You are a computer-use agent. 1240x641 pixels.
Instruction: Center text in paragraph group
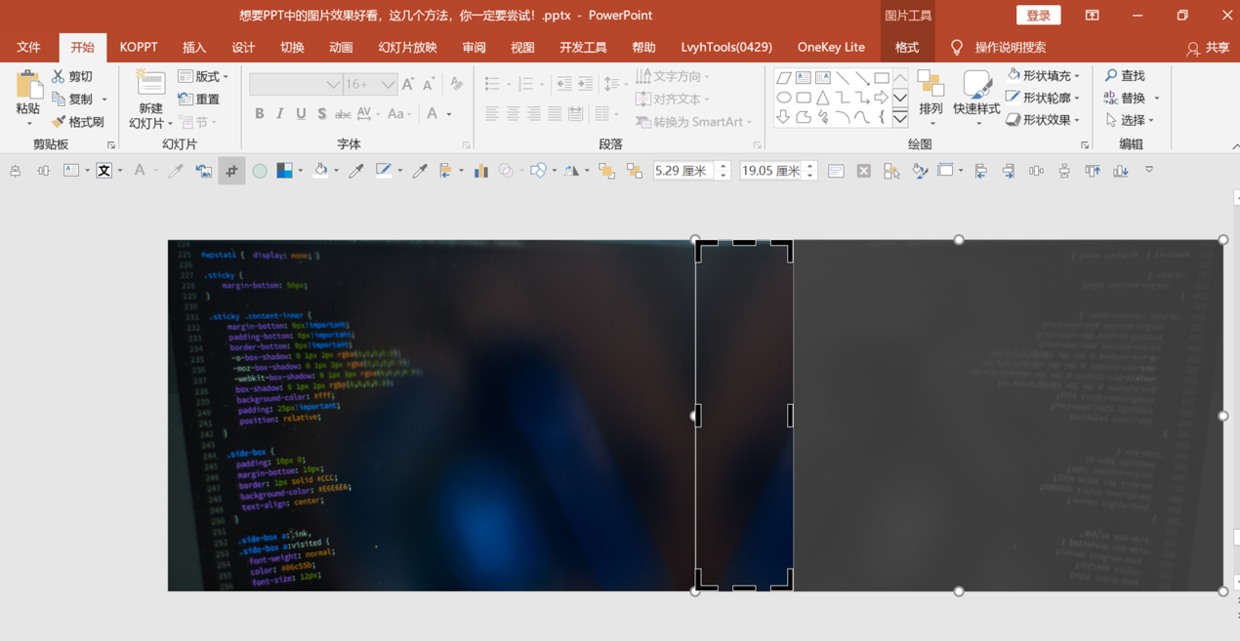[513, 114]
